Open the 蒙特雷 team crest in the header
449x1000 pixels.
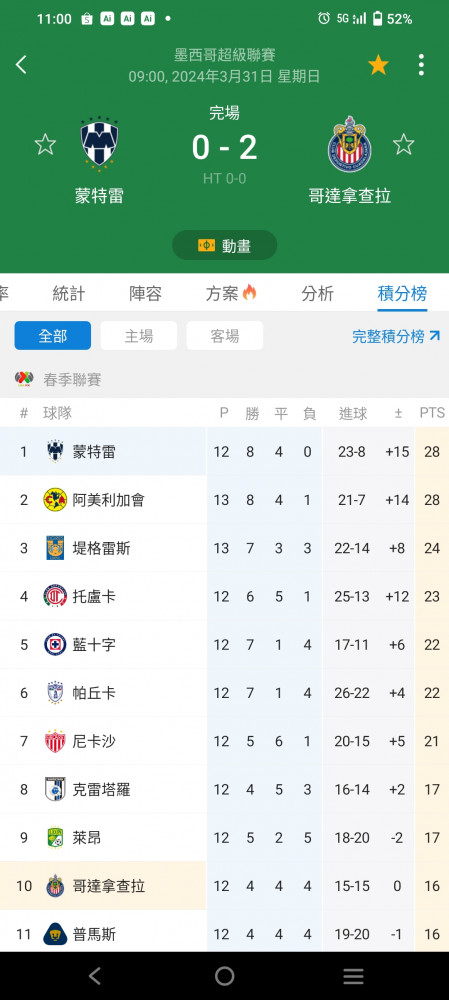pos(99,143)
